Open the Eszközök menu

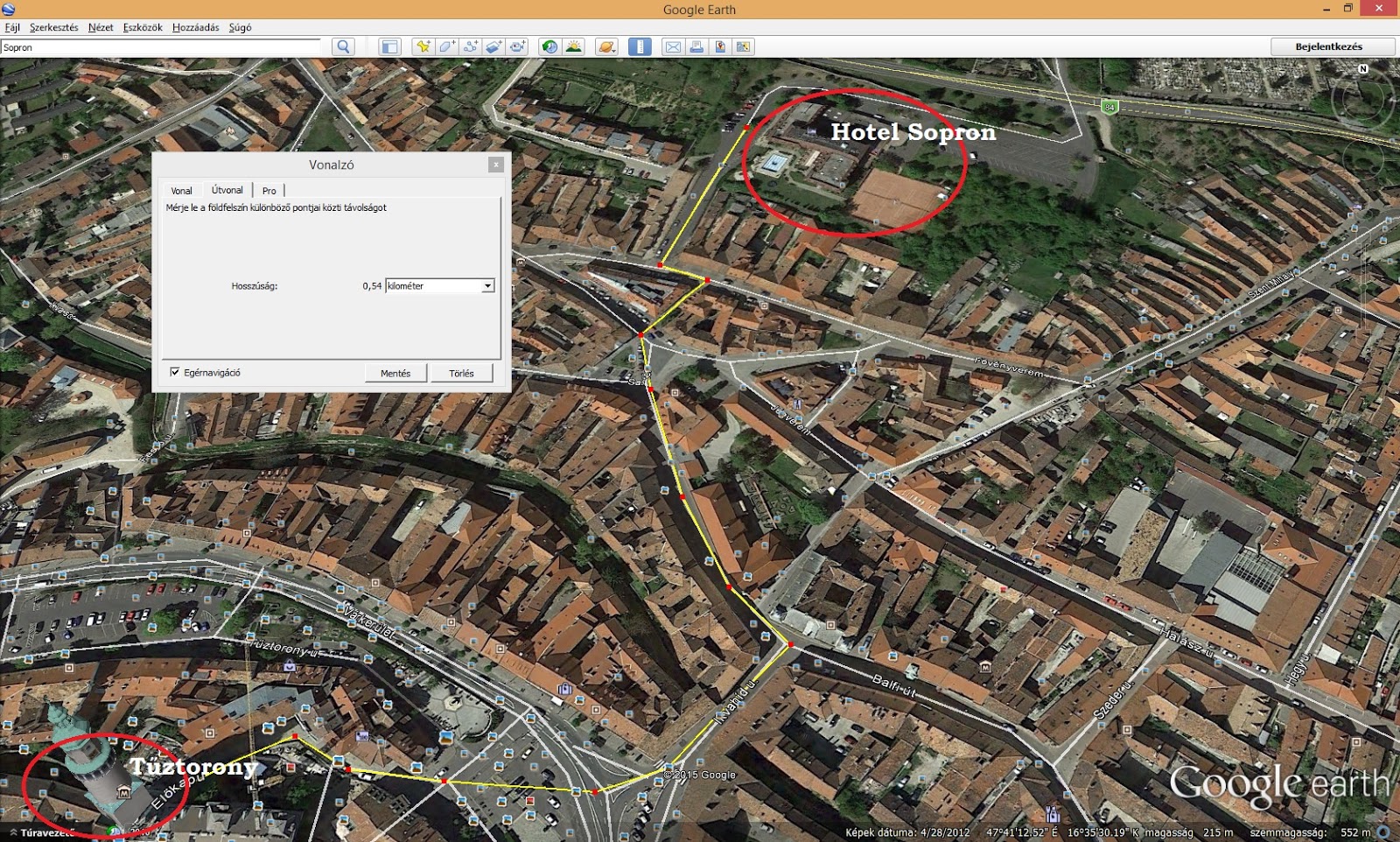tap(143, 27)
